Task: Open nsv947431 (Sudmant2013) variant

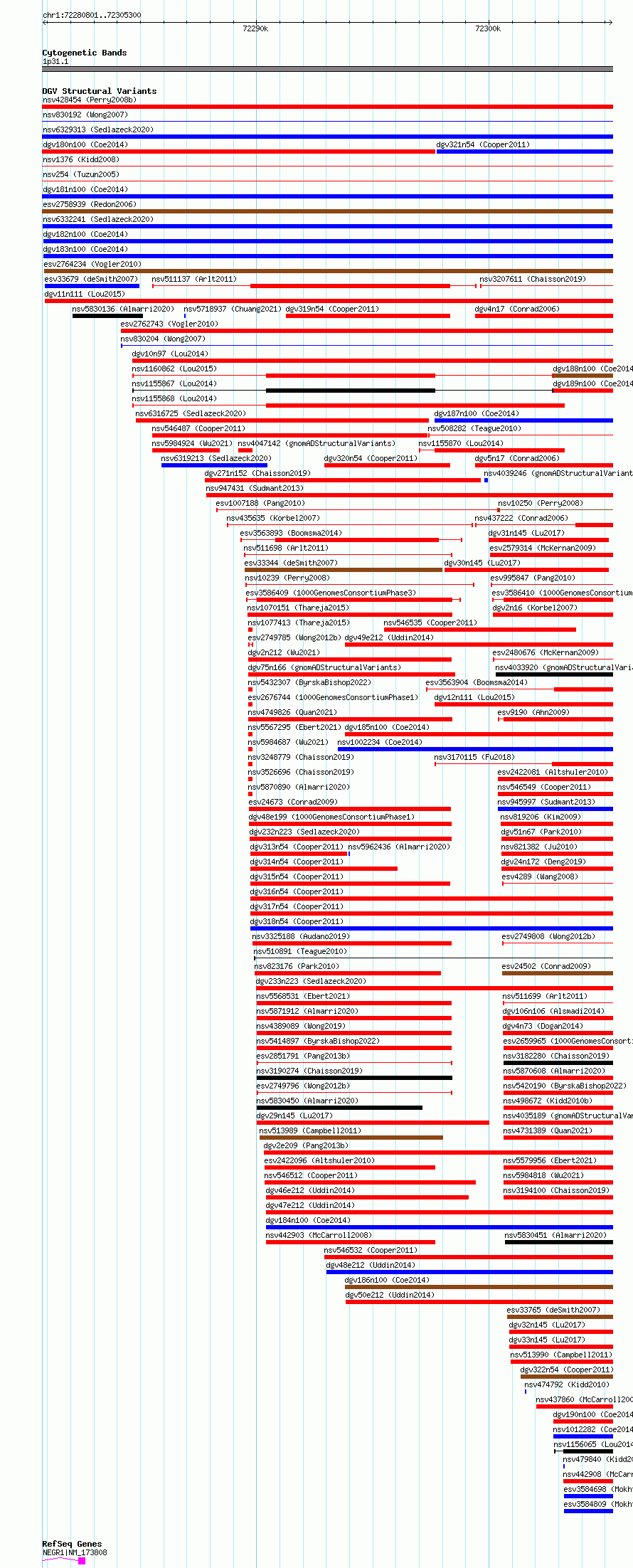Action: tap(255, 489)
